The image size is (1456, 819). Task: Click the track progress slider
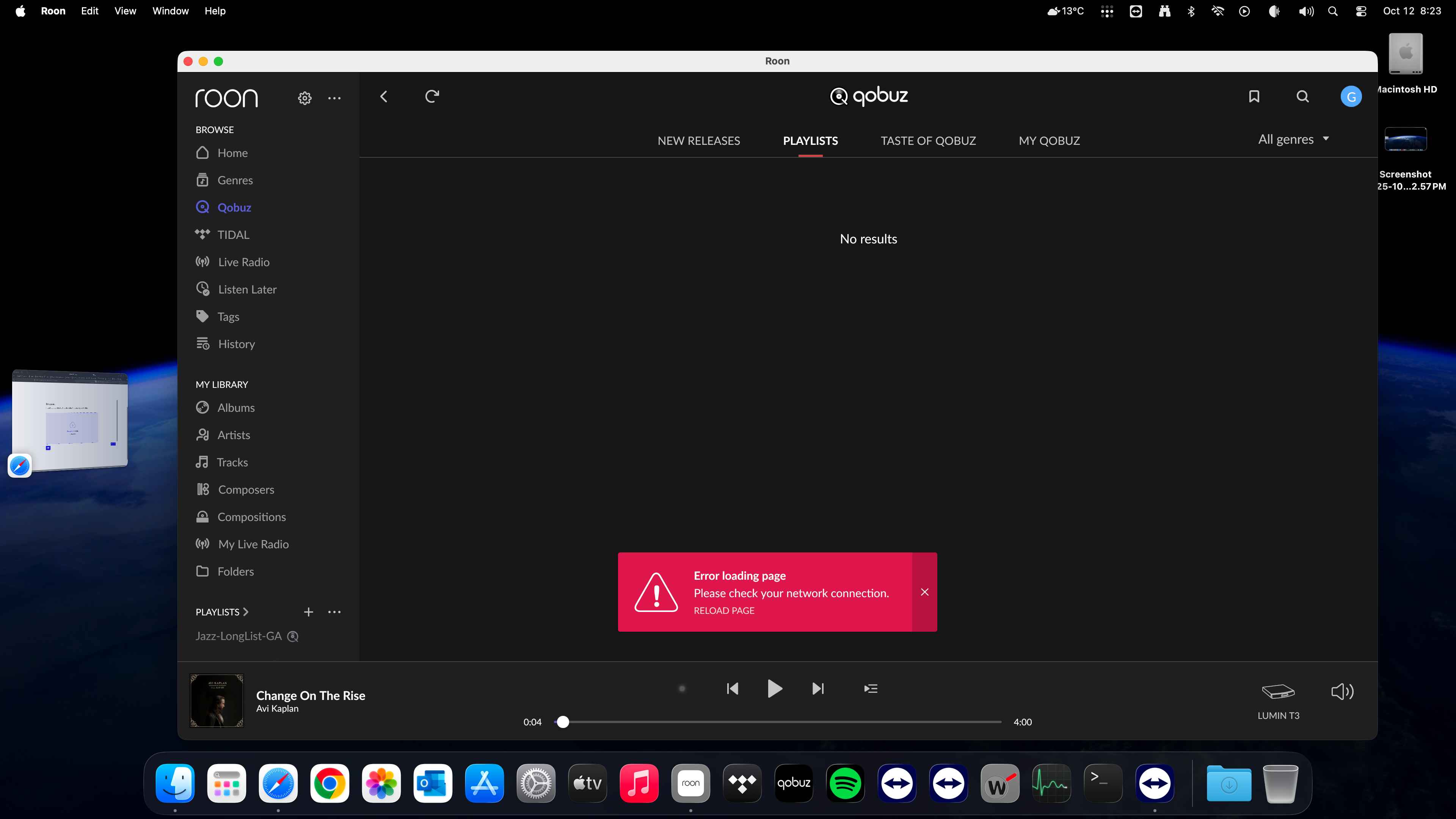tap(780, 722)
